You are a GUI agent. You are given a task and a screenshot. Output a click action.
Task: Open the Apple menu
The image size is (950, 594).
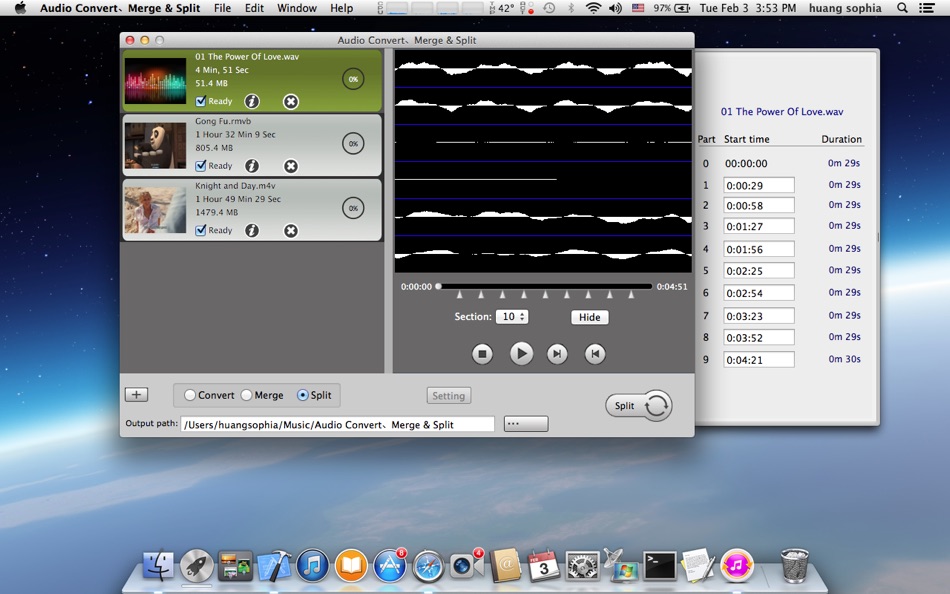(x=20, y=8)
